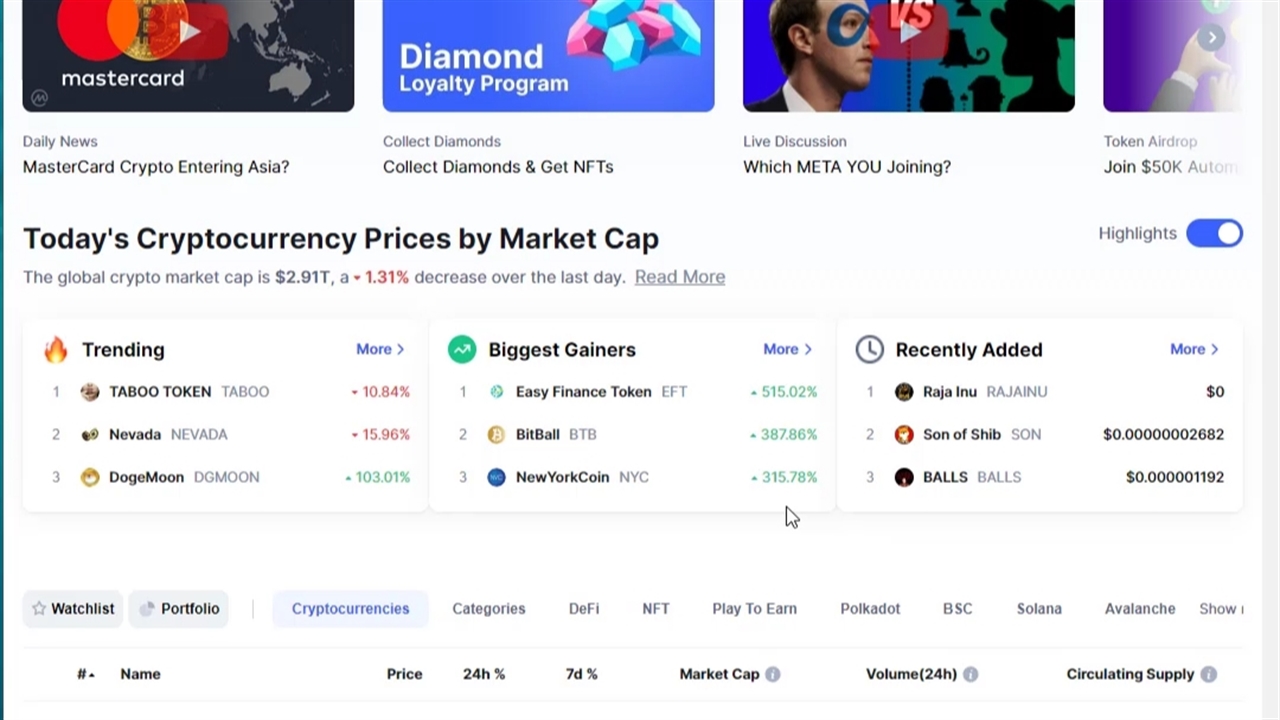
Task: Open the Portfolio button
Action: click(179, 608)
